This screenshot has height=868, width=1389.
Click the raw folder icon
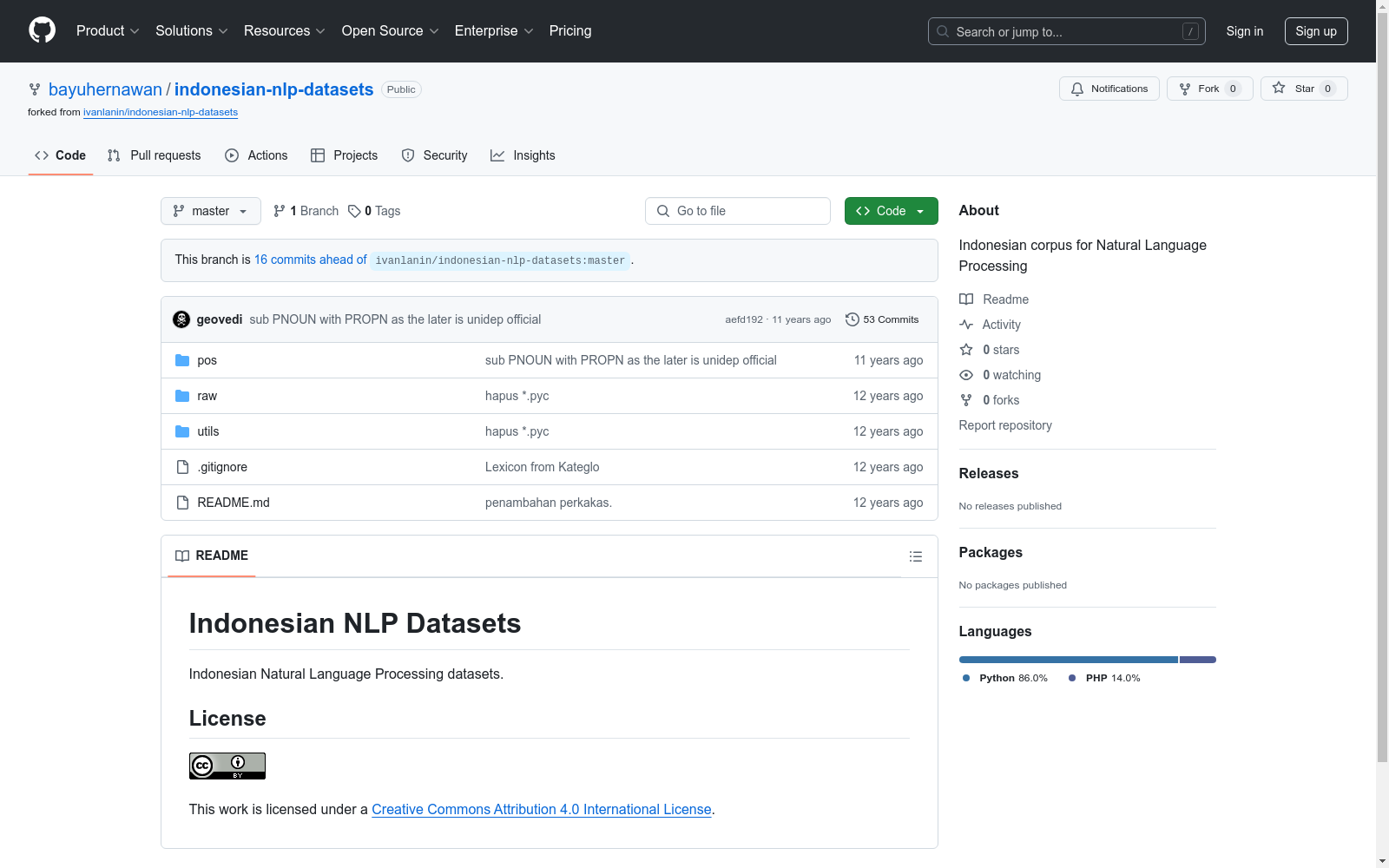[x=182, y=396]
